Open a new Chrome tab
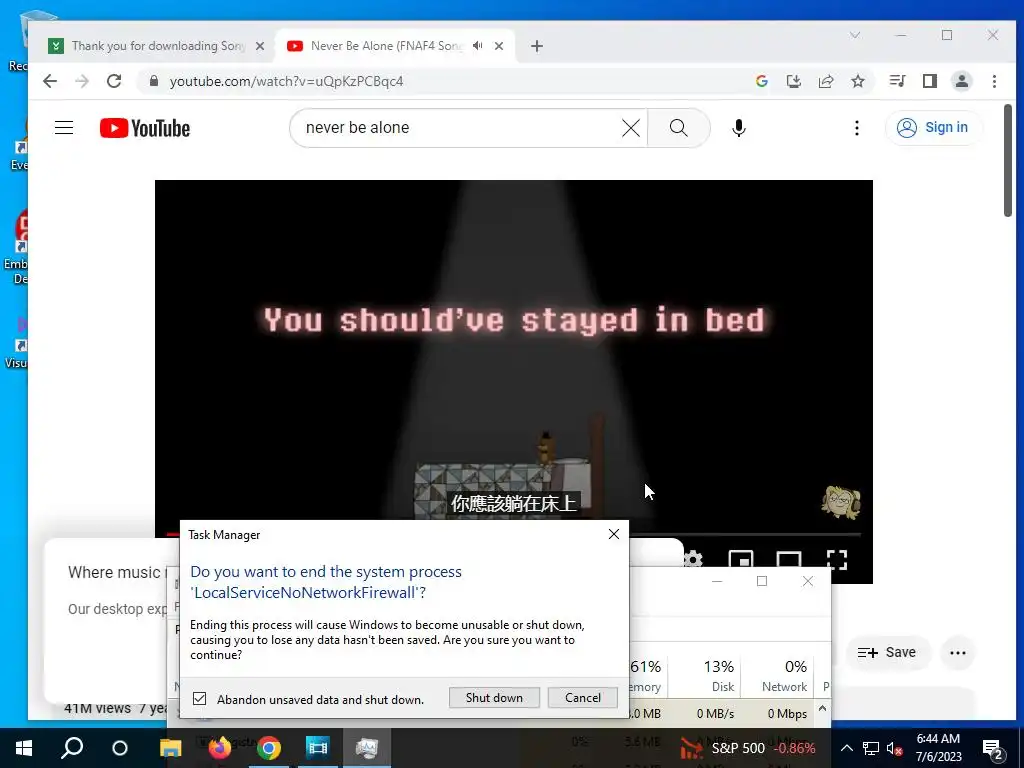The height and width of the screenshot is (768, 1024). pyautogui.click(x=537, y=46)
